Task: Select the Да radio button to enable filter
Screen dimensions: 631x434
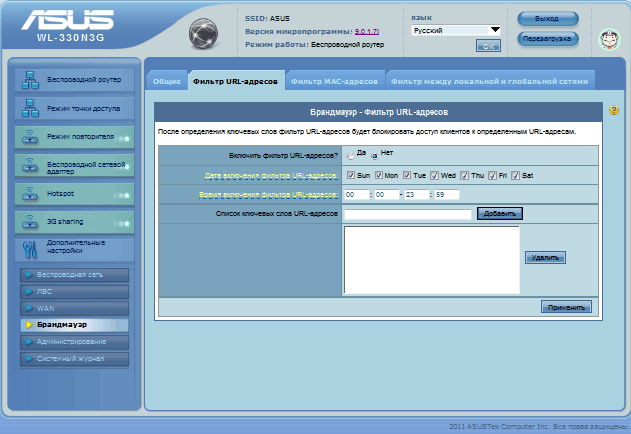Action: pos(350,155)
